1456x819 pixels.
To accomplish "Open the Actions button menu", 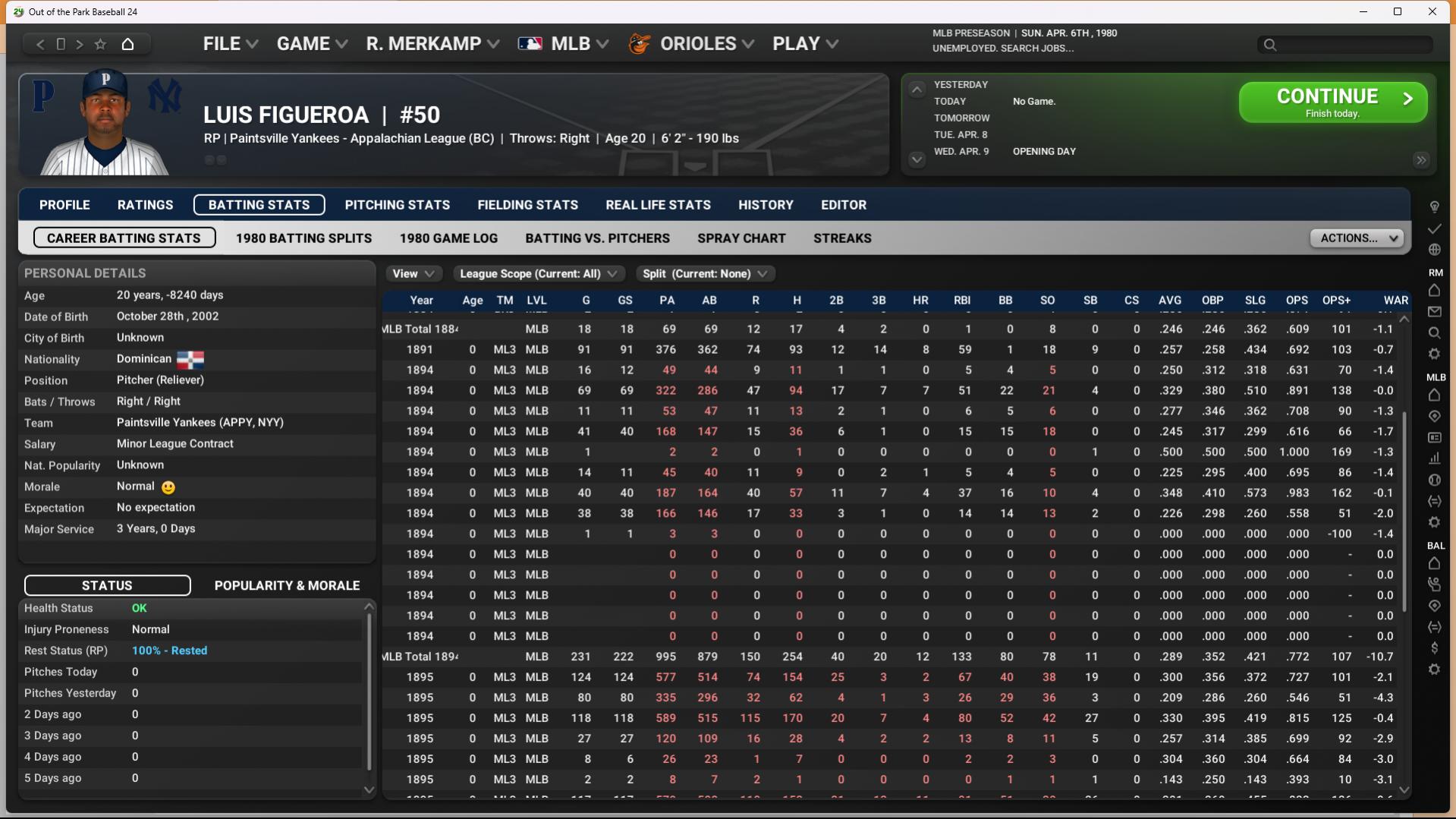I will coord(1357,238).
